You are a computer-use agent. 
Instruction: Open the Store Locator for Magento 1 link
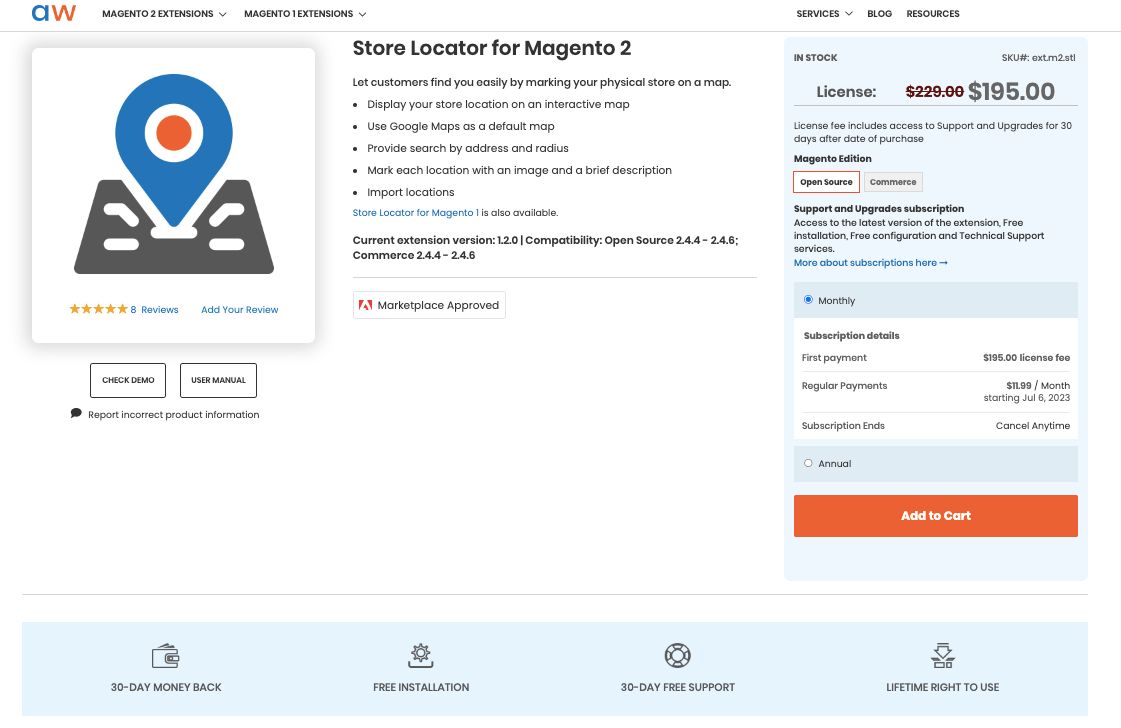click(414, 212)
